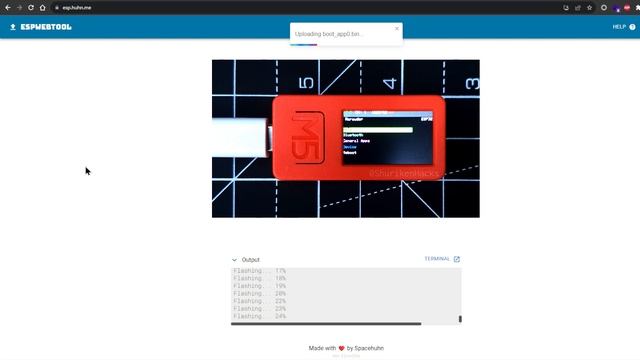Go back in the browser
Screen dimensions: 640x360
click(8, 8)
